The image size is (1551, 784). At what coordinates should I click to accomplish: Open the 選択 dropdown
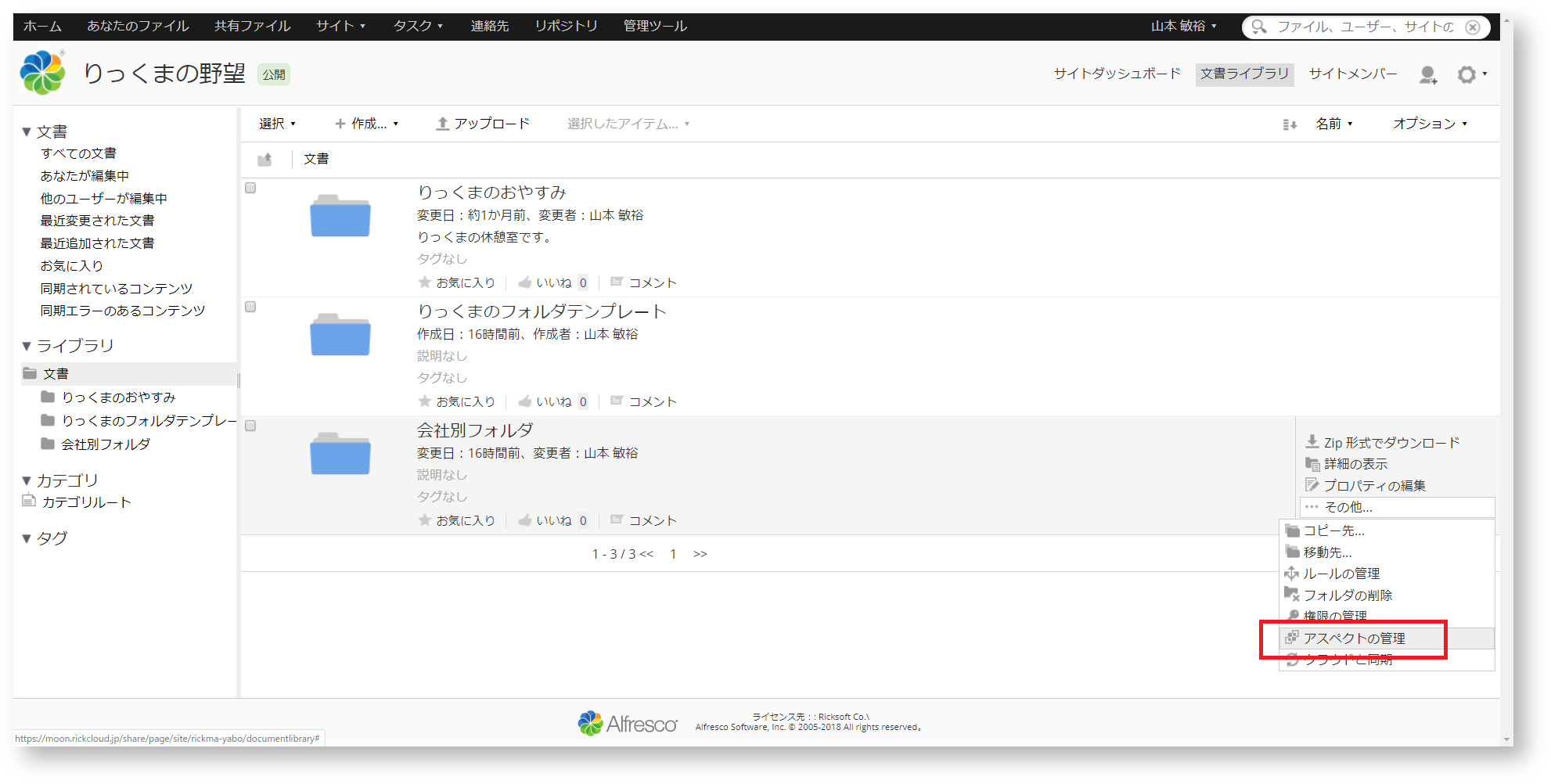(x=277, y=124)
